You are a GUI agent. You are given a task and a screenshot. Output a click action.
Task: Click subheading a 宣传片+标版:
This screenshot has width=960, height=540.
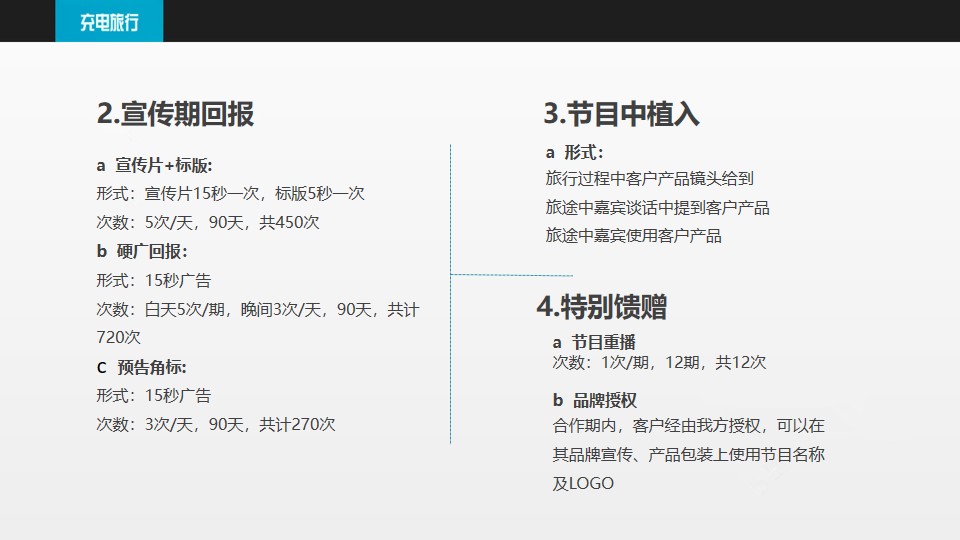[154, 165]
